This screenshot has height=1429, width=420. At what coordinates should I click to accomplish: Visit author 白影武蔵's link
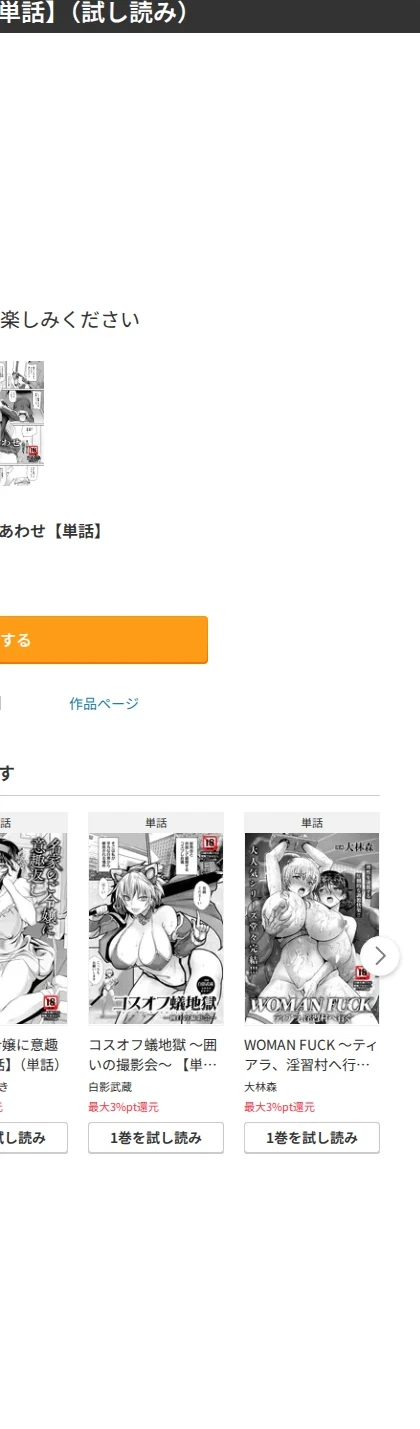tap(110, 1087)
